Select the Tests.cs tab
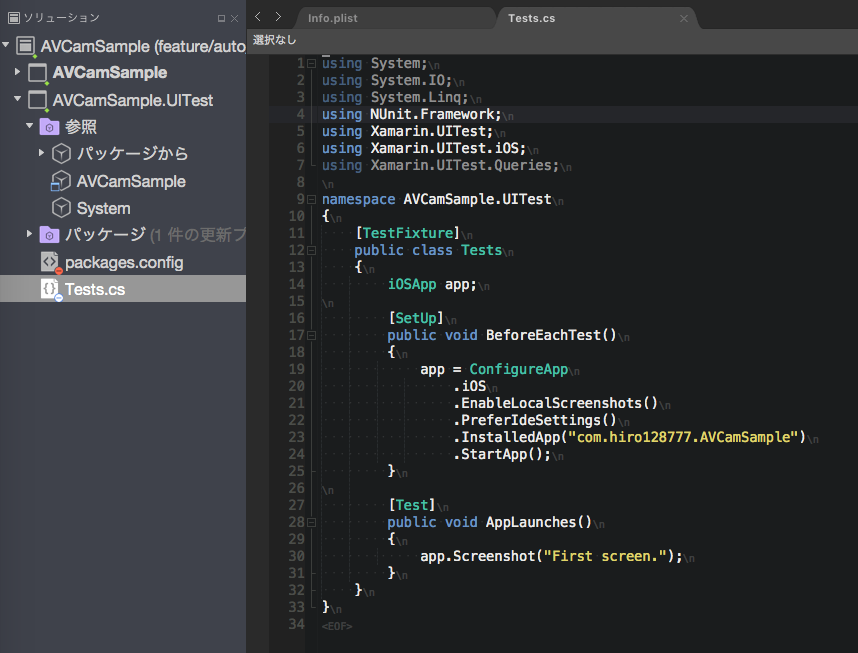Viewport: 858px width, 653px height. point(531,18)
